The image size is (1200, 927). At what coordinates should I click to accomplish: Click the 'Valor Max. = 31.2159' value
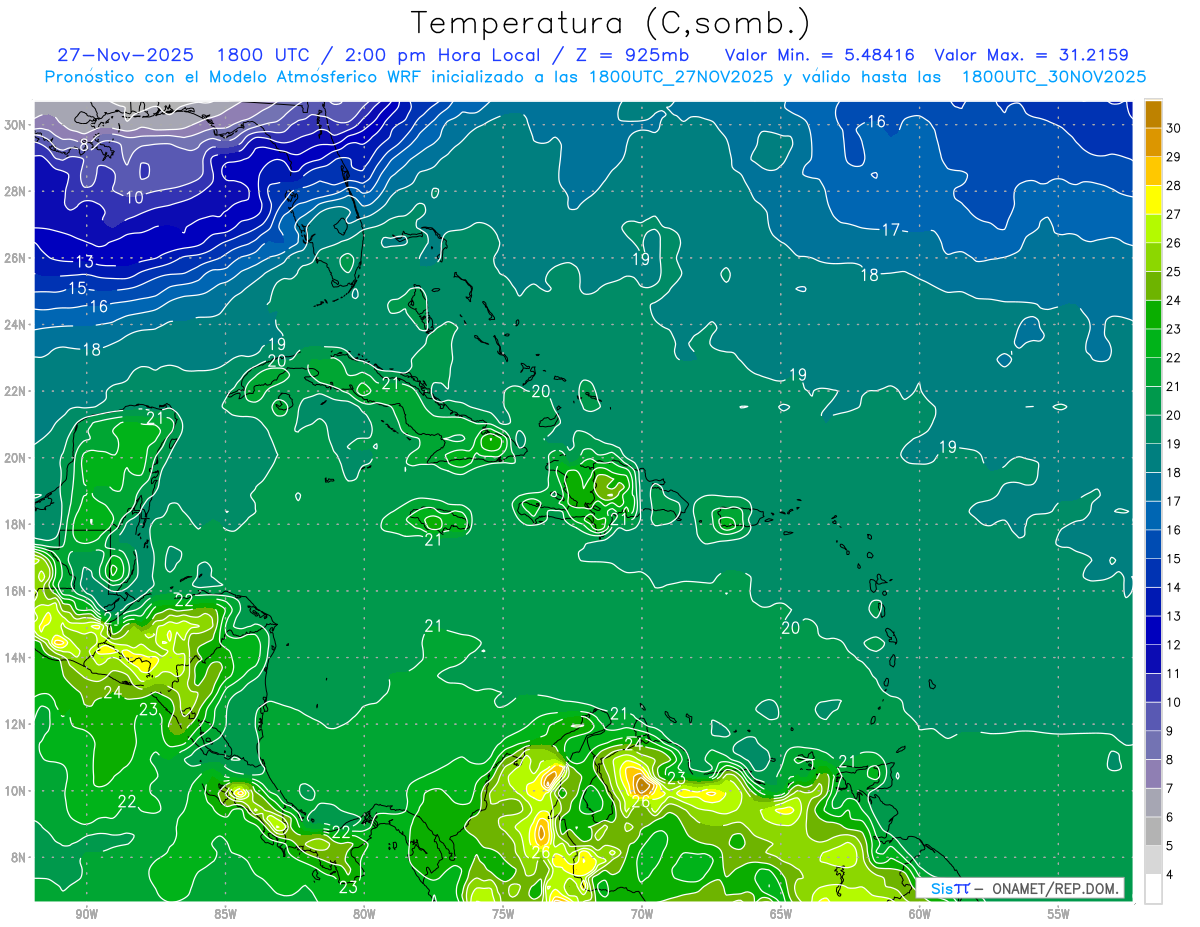pyautogui.click(x=1030, y=55)
